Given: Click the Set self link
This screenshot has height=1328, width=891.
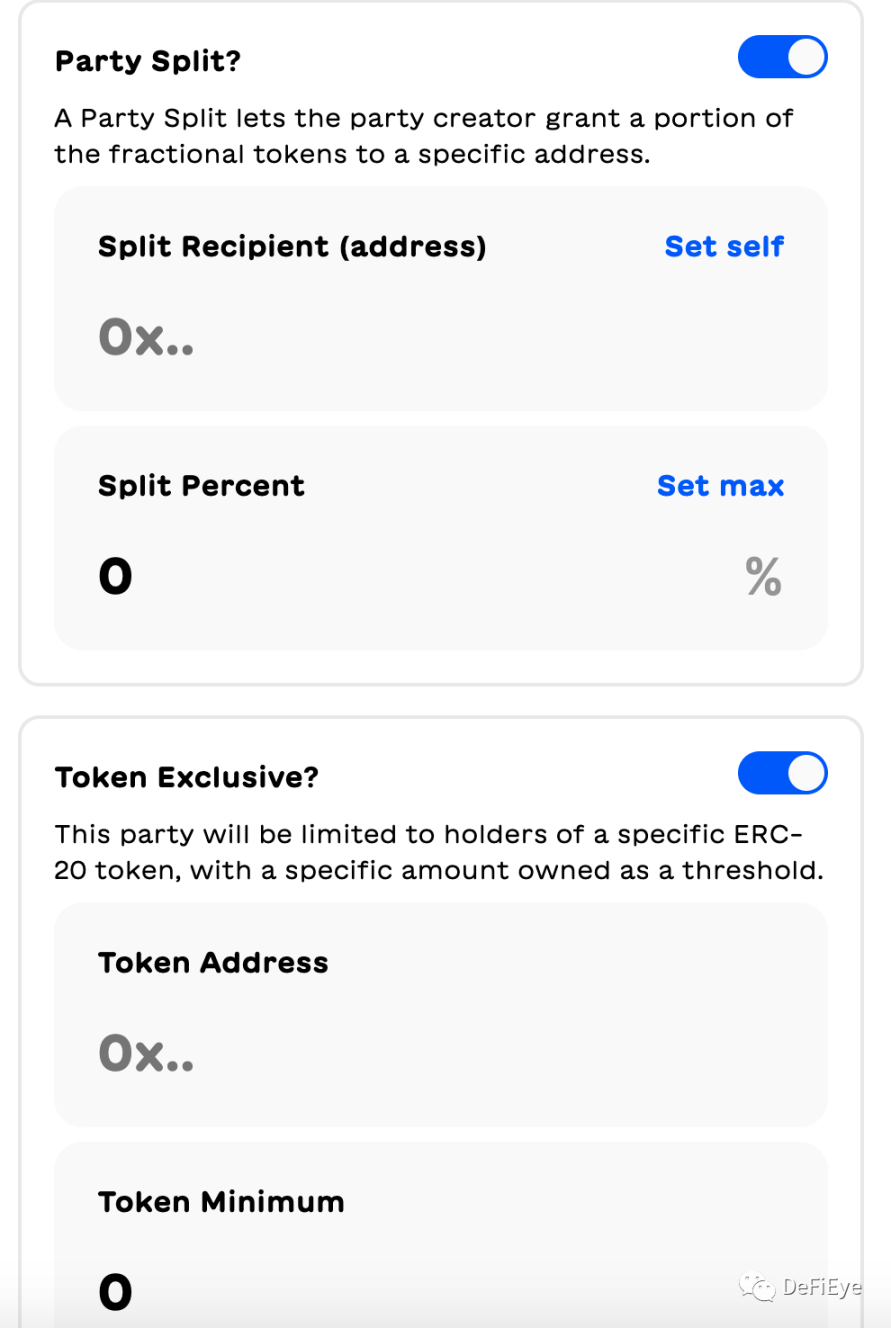Looking at the screenshot, I should (724, 246).
